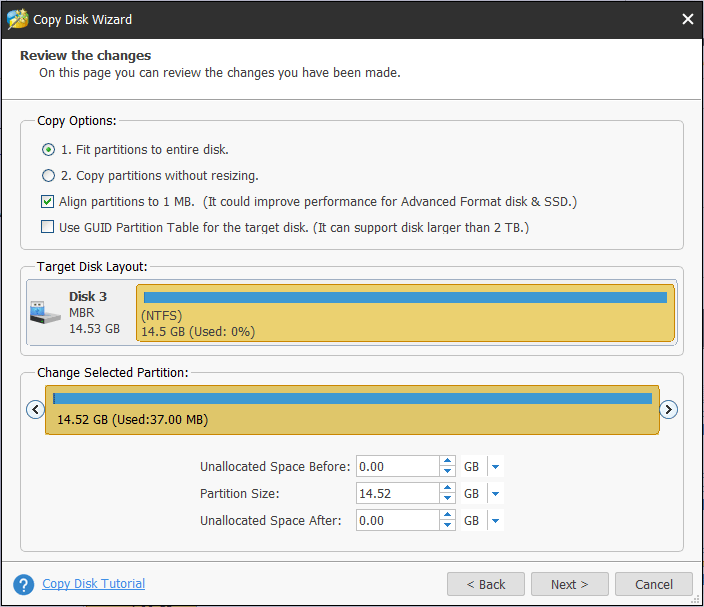Enable Use GUID Partition Table checkbox
This screenshot has width=704, height=607.
pyautogui.click(x=47, y=227)
